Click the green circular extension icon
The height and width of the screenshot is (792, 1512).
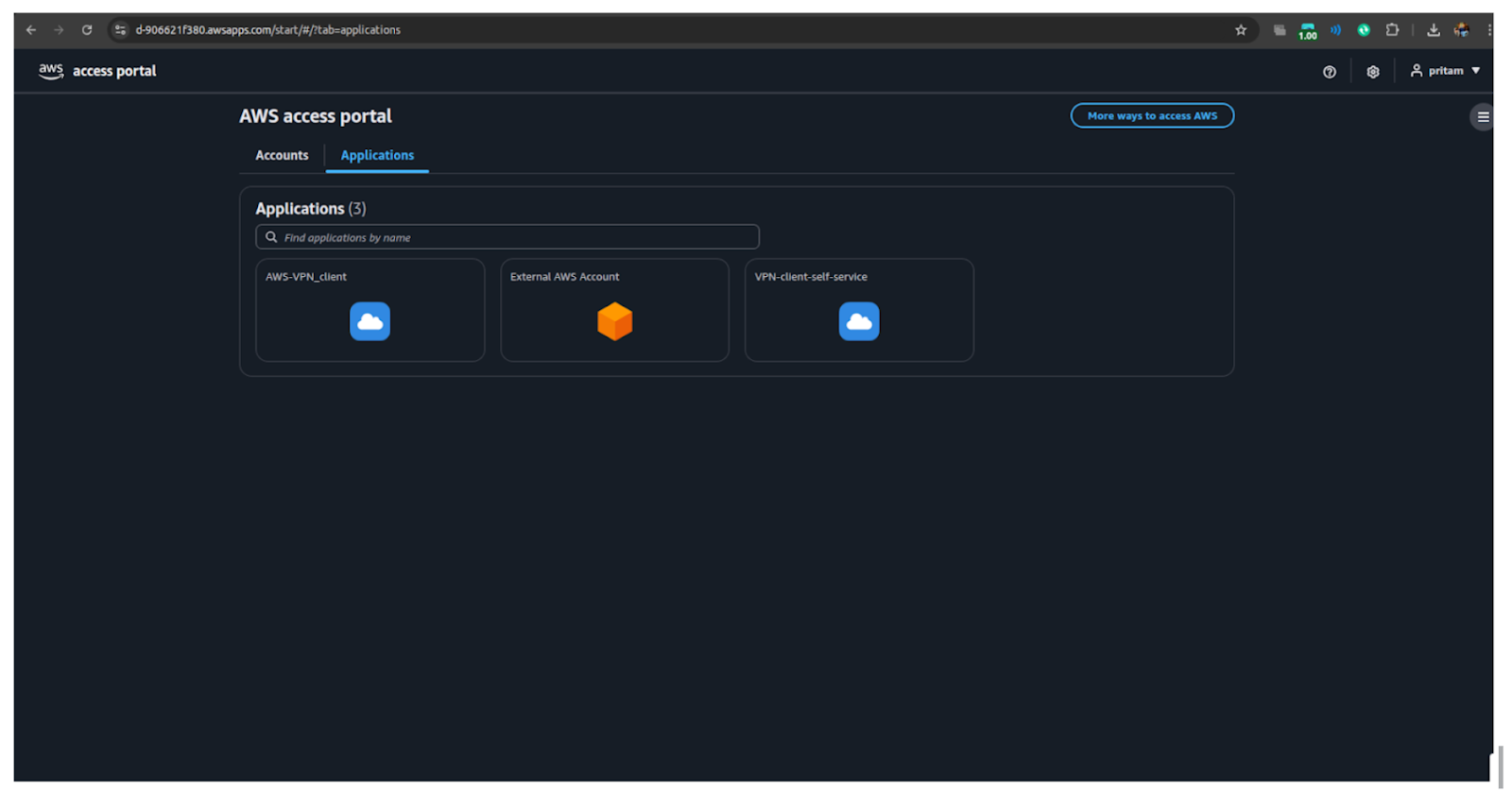coord(1364,30)
